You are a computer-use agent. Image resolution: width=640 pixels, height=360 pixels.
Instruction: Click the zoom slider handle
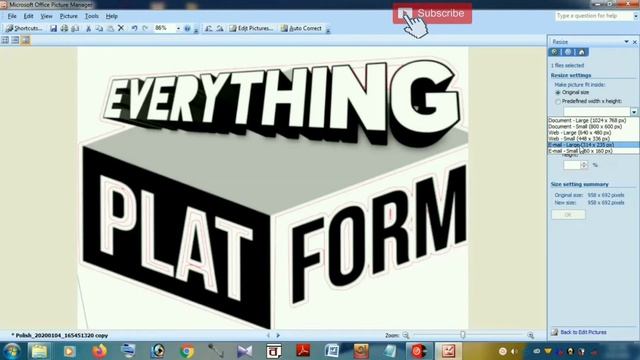[462, 335]
